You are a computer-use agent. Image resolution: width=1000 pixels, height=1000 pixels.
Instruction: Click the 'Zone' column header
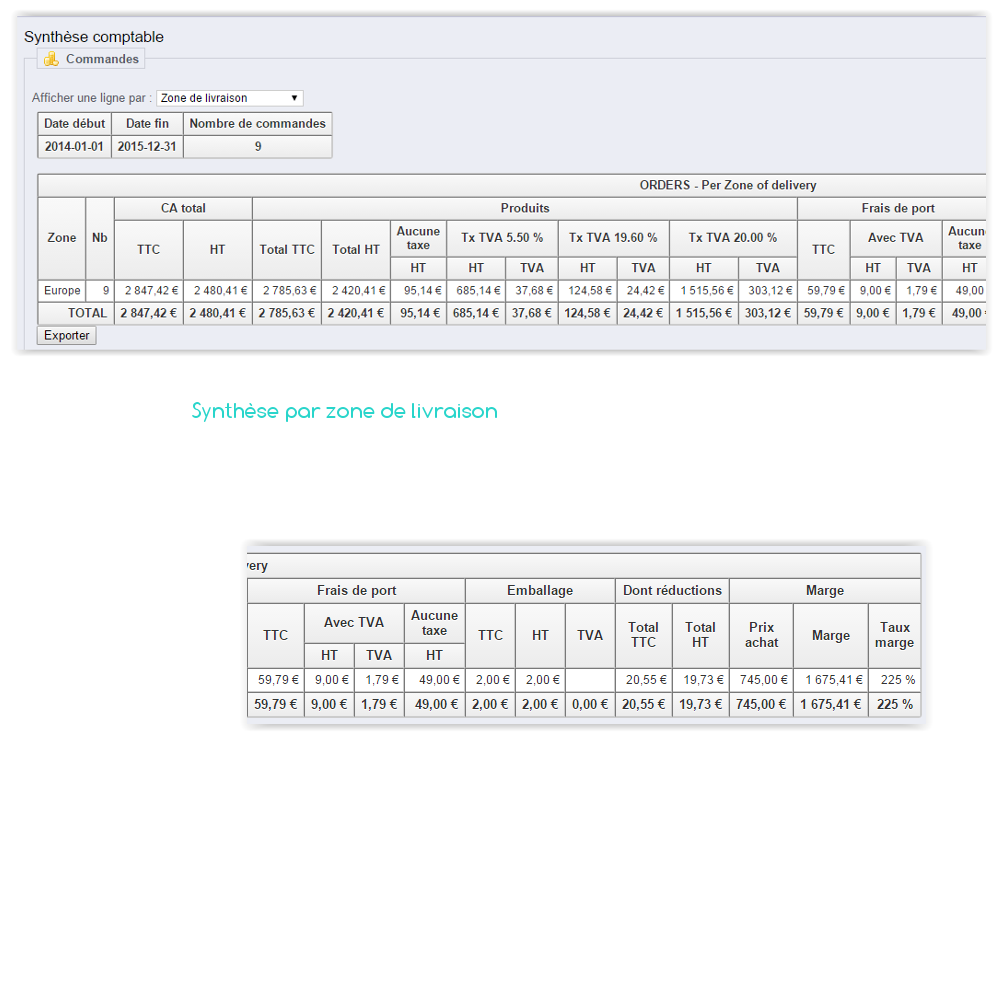[x=62, y=238]
